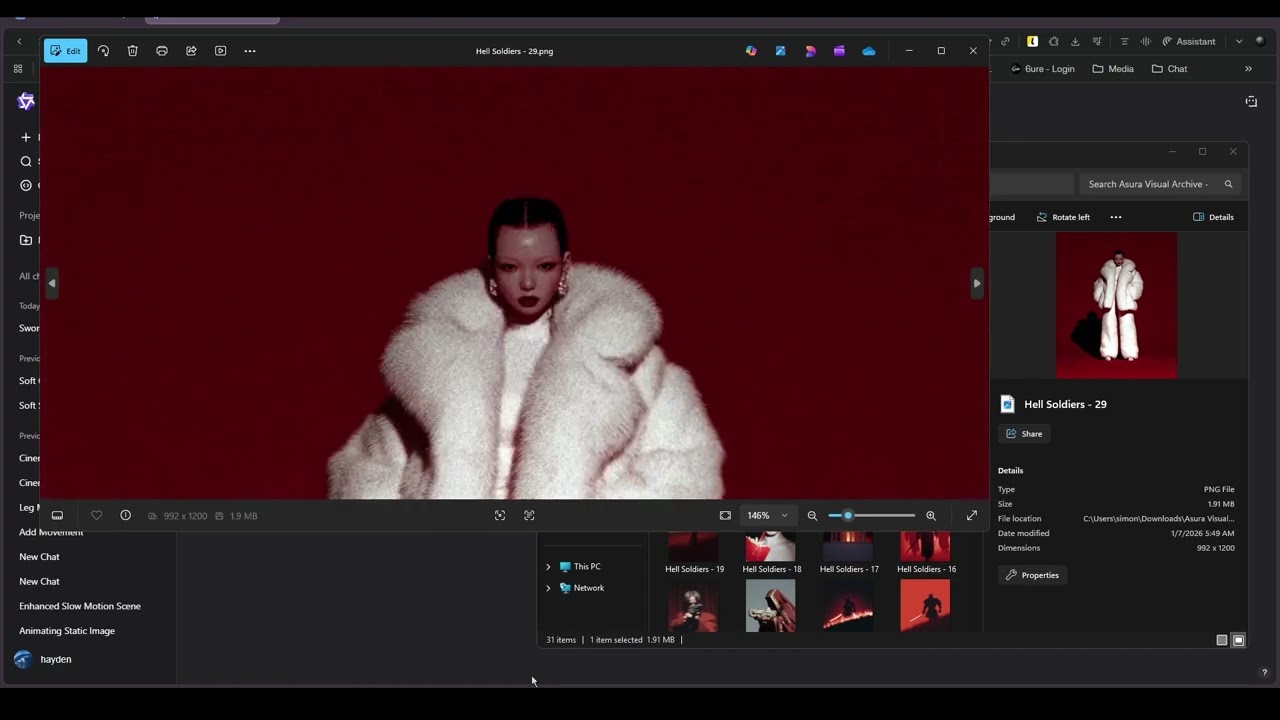Click the fit-to-window icon beside zoom percentage

click(725, 516)
